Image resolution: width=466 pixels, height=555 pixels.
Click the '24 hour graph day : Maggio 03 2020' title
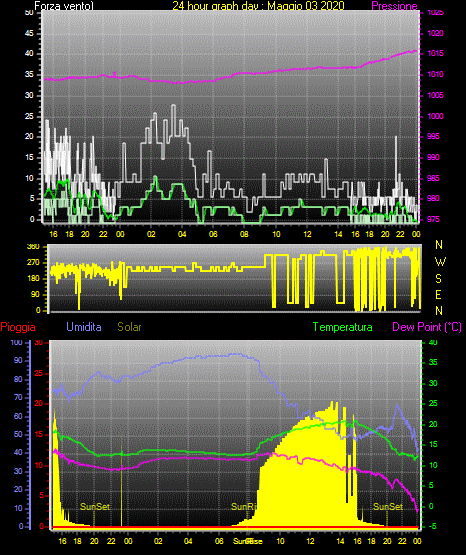coord(258,6)
